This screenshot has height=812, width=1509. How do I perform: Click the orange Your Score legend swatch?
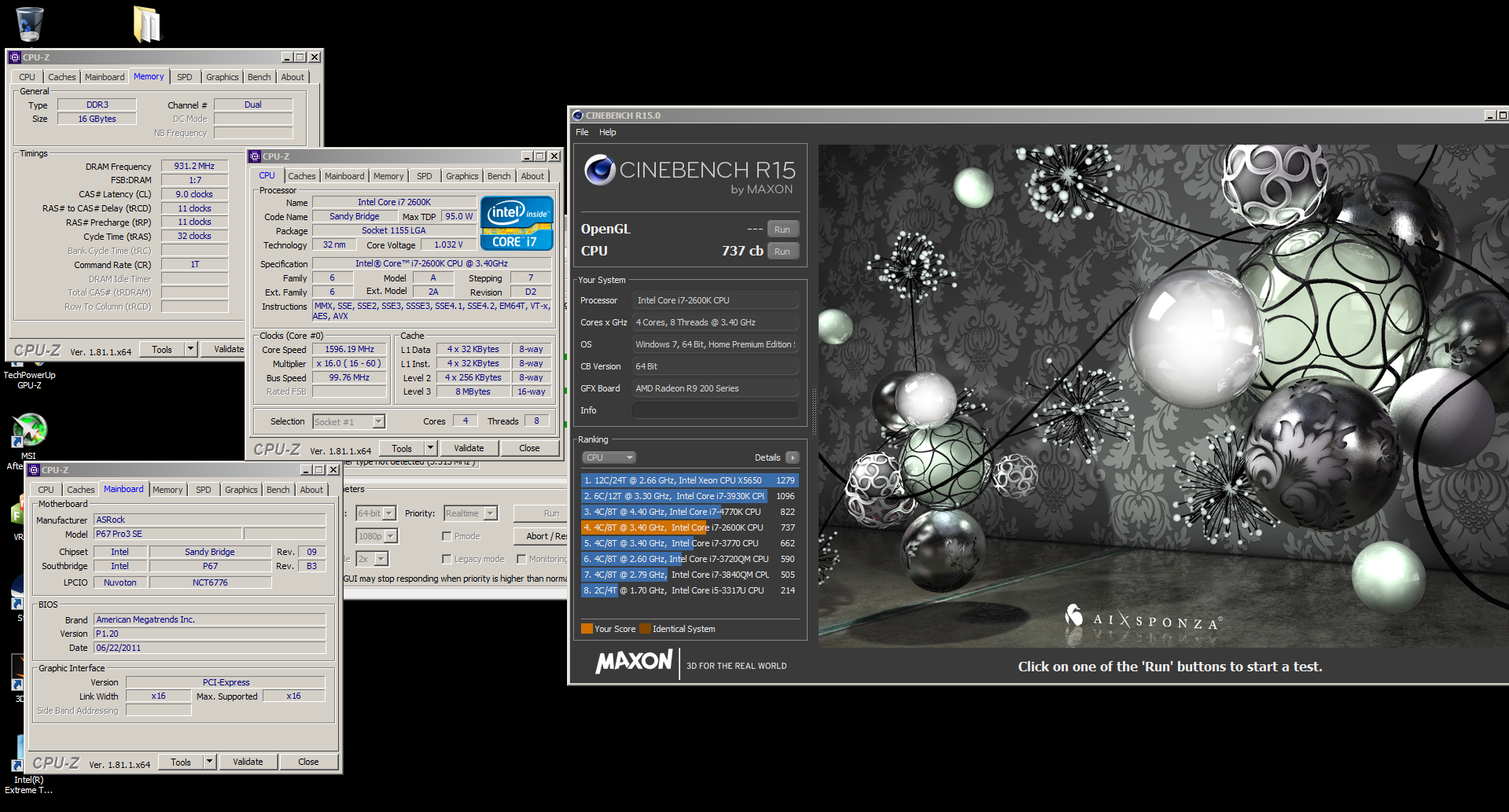587,628
